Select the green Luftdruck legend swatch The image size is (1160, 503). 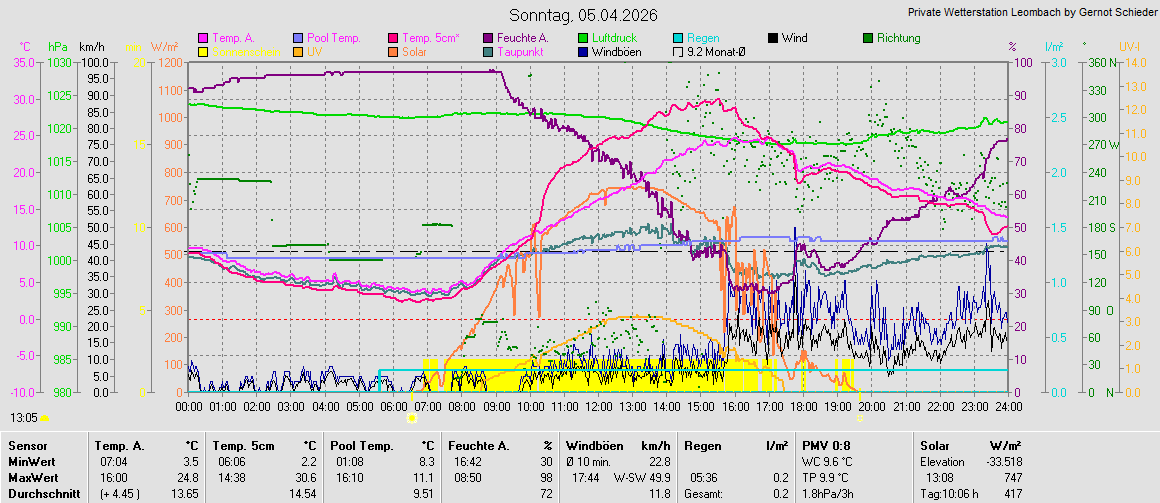click(x=583, y=38)
